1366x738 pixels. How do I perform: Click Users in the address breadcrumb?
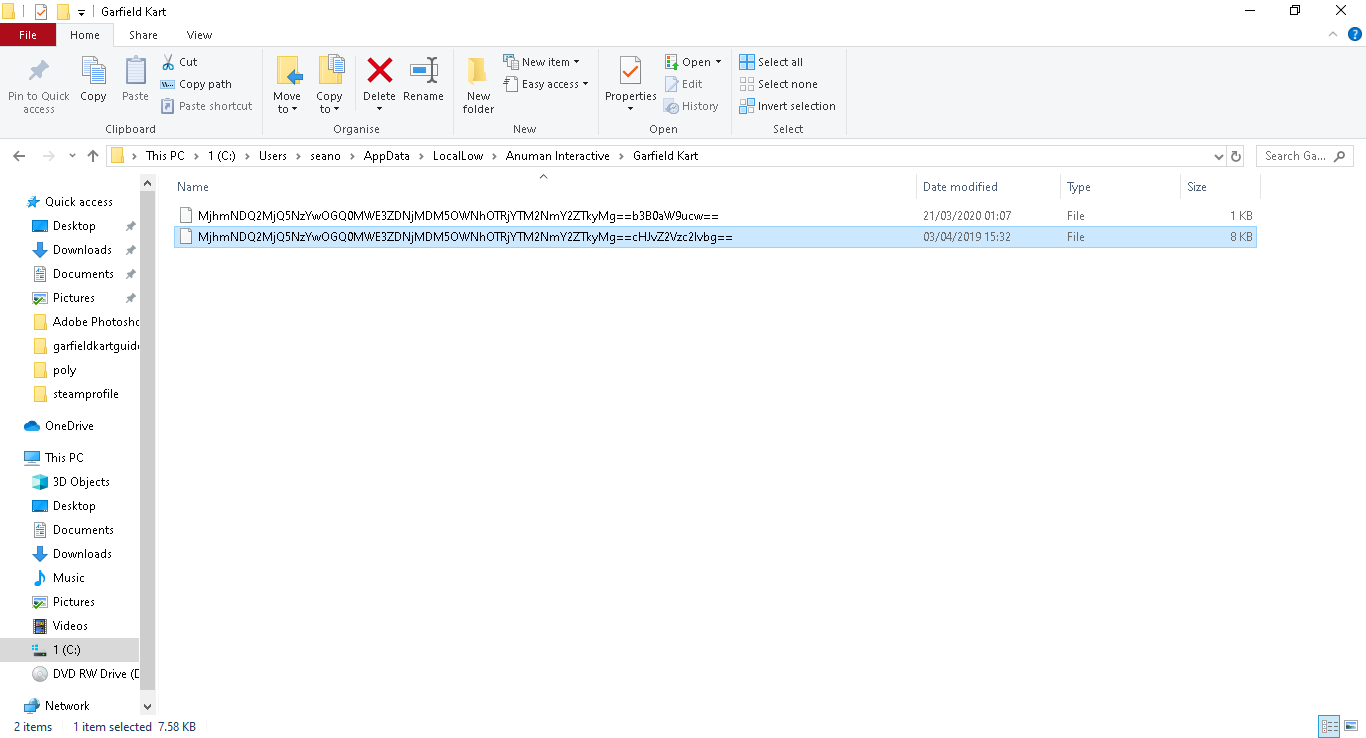(x=273, y=156)
